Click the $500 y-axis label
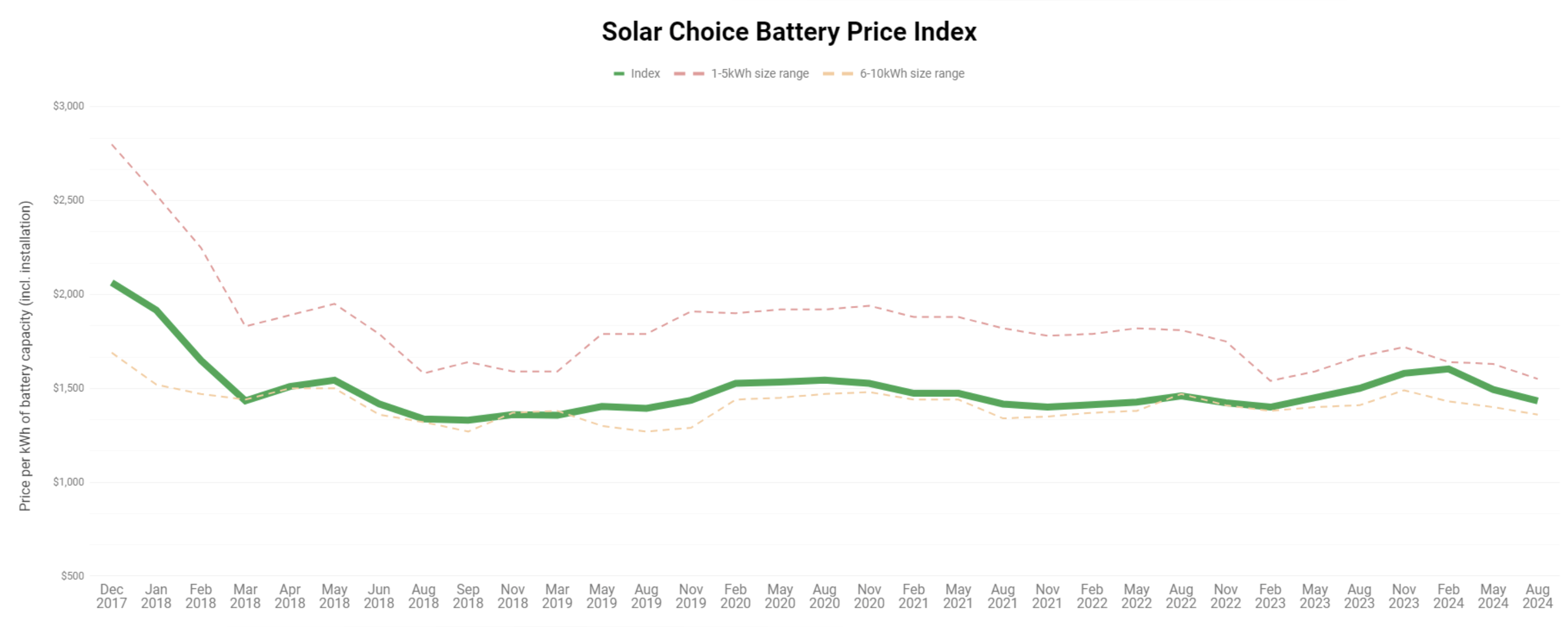 click(x=73, y=576)
